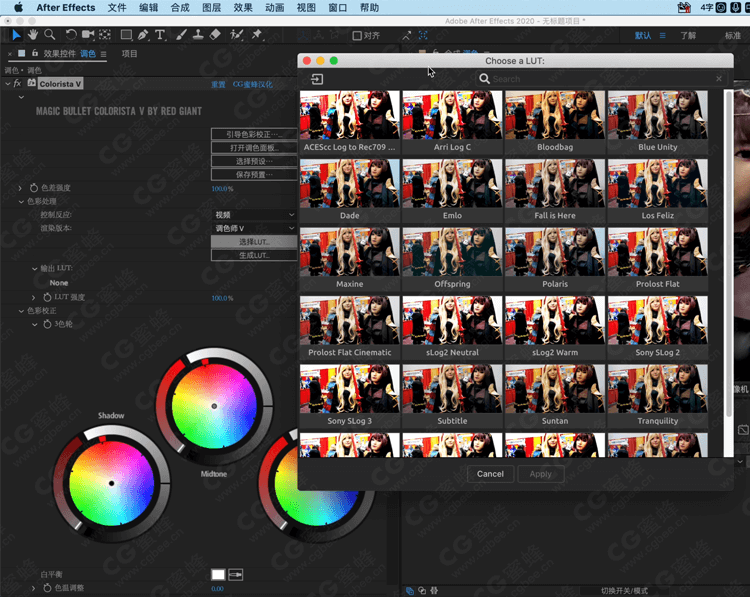Viewport: 750px width, 611px height.
Task: Select the Rotation tool
Action: (x=71, y=34)
